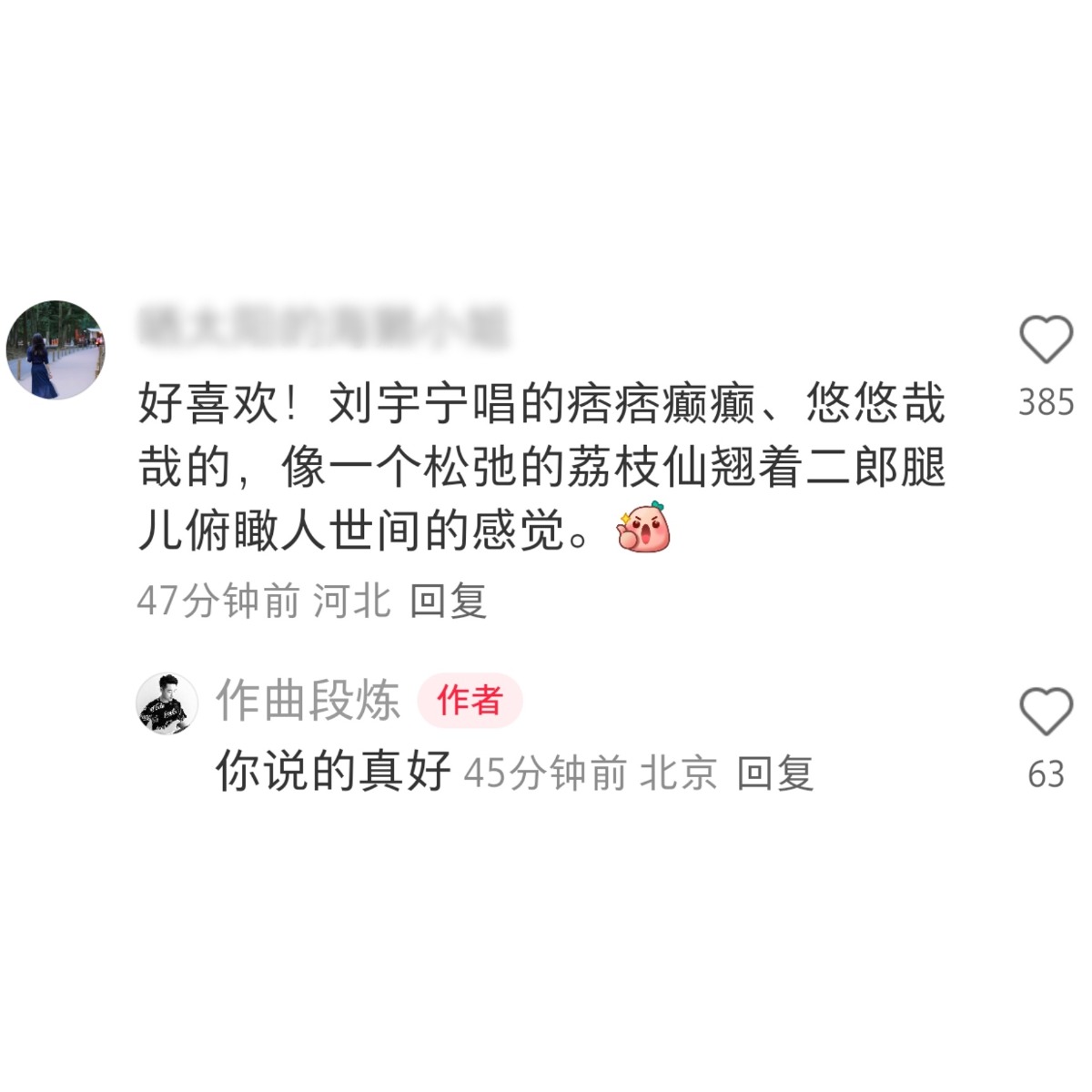The width and height of the screenshot is (1092, 1092).
Task: Open 作曲段炼's small profile avatar
Action: coord(167,703)
